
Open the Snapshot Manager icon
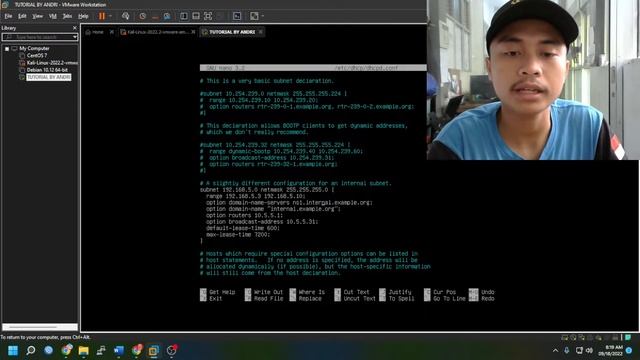click(x=167, y=16)
